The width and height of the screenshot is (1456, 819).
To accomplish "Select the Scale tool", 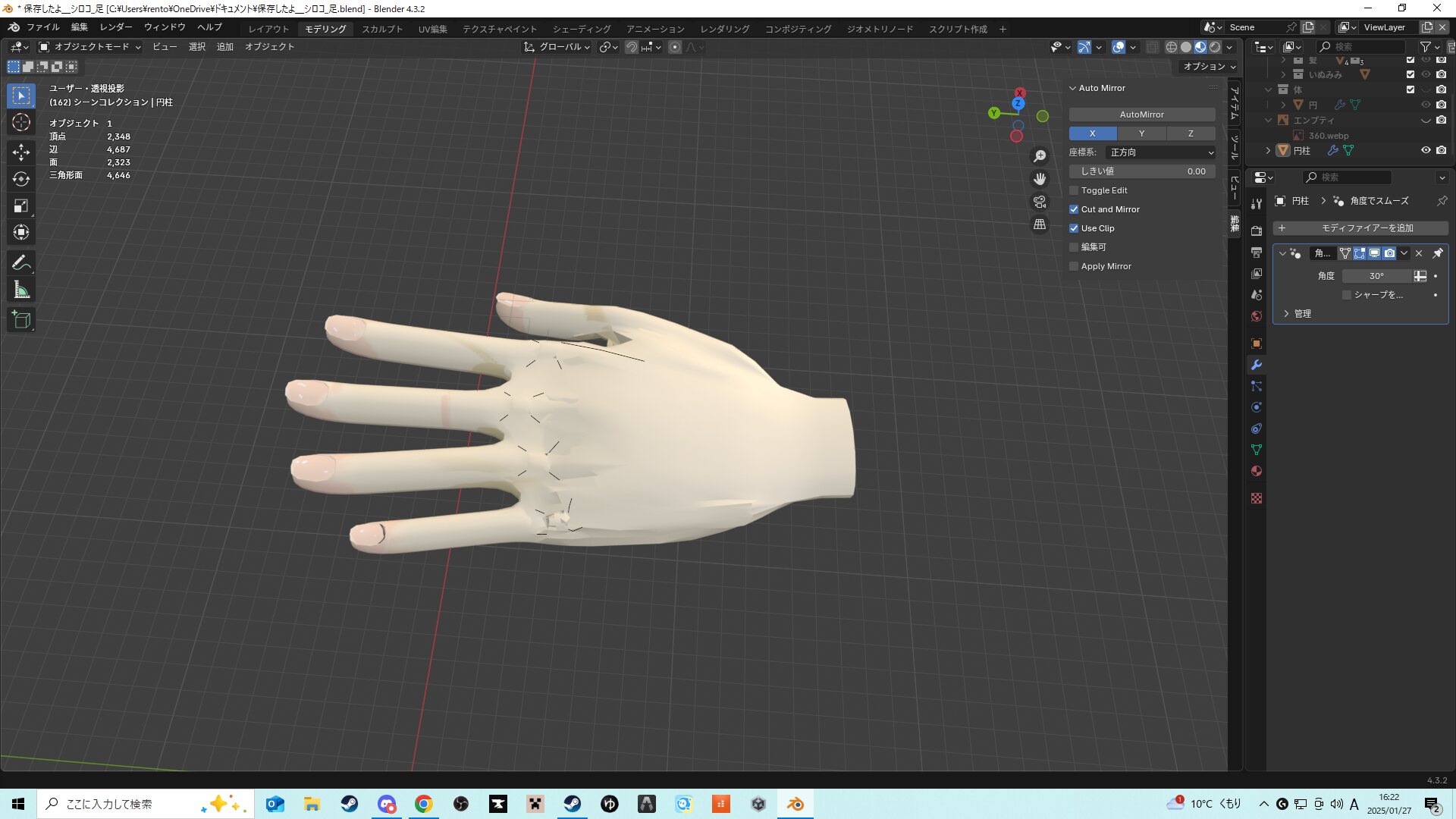I will [x=21, y=206].
